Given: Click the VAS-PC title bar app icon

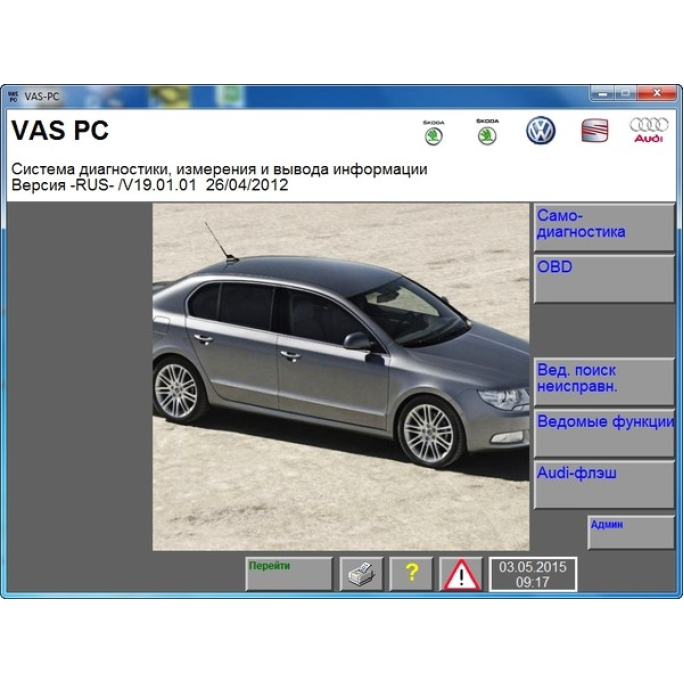Looking at the screenshot, I should [x=14, y=96].
